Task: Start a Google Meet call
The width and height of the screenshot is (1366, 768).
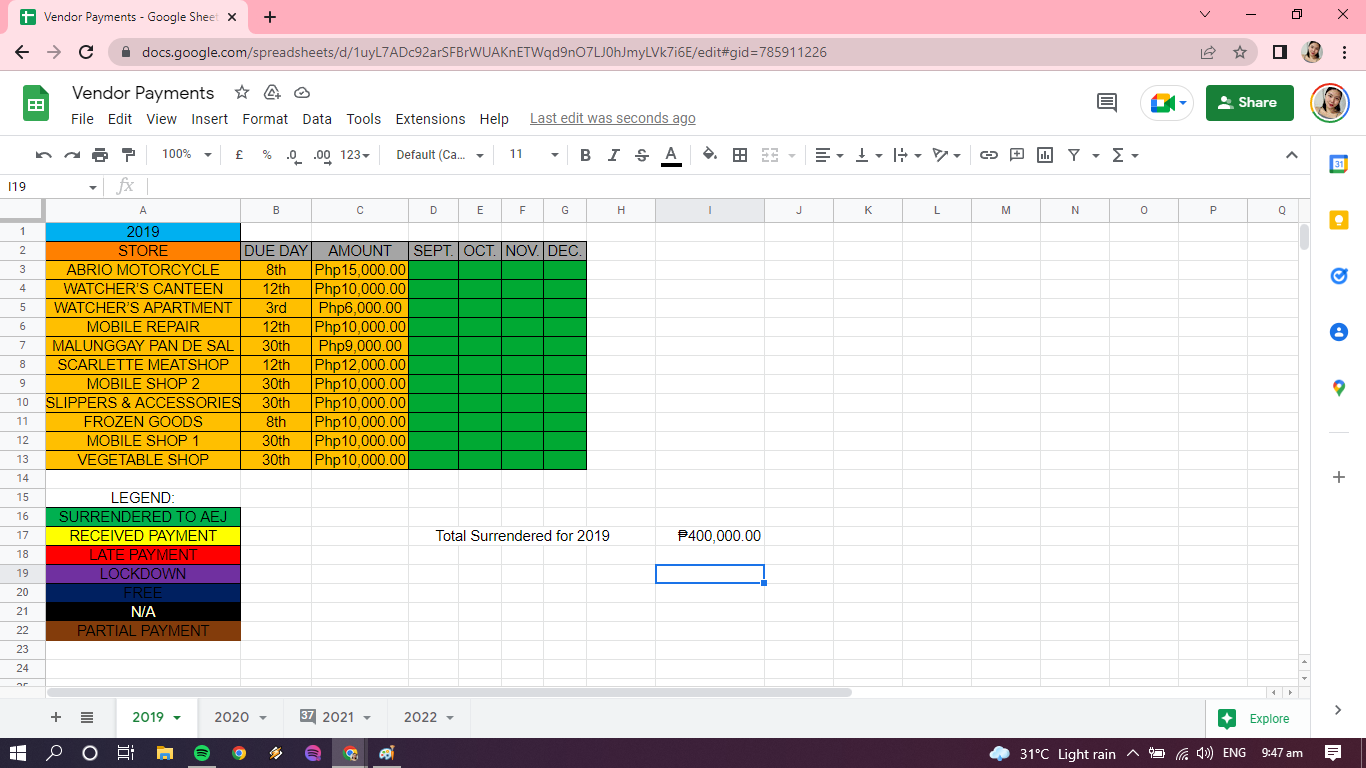Action: 1167,102
